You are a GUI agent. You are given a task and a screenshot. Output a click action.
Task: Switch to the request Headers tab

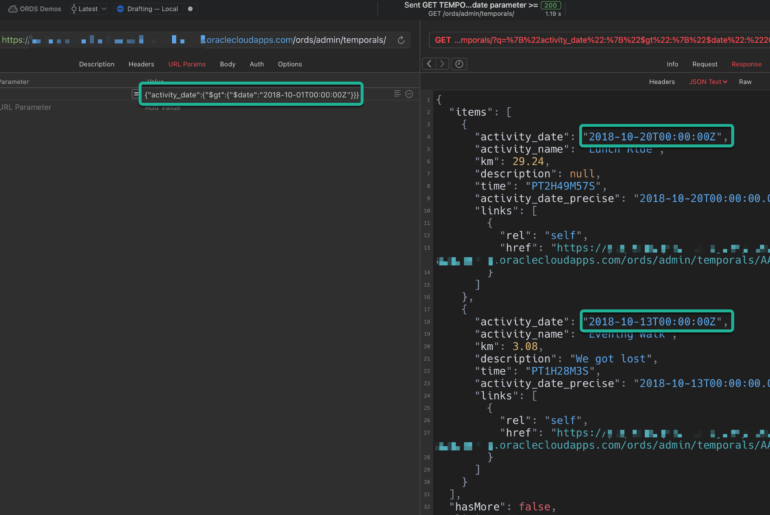[x=141, y=64]
